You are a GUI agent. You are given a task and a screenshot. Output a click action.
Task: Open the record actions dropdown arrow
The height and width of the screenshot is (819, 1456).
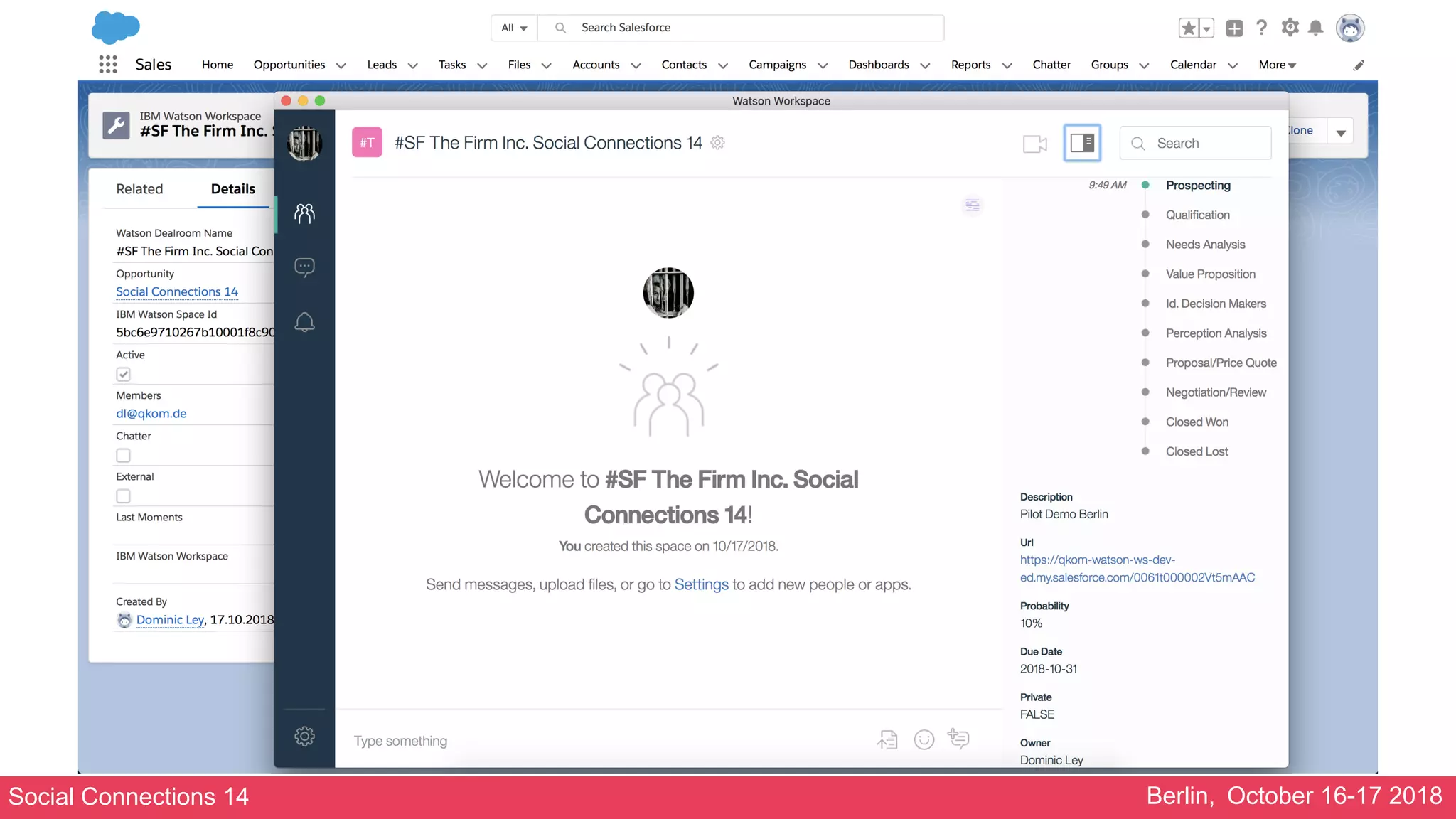point(1341,132)
